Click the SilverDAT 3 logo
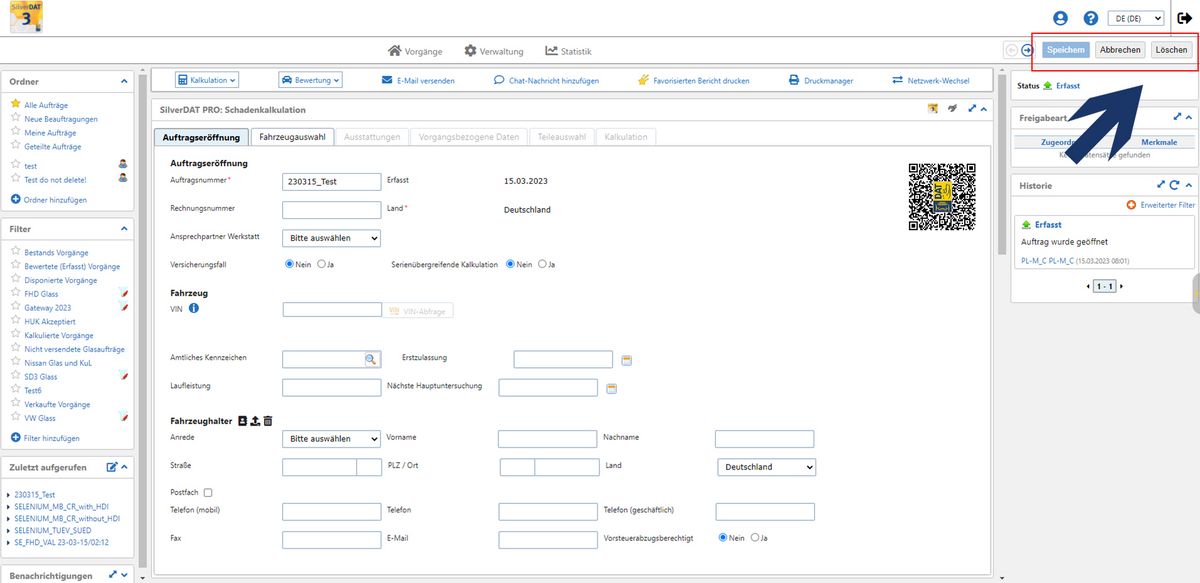The height and width of the screenshot is (583, 1200). [x=27, y=19]
